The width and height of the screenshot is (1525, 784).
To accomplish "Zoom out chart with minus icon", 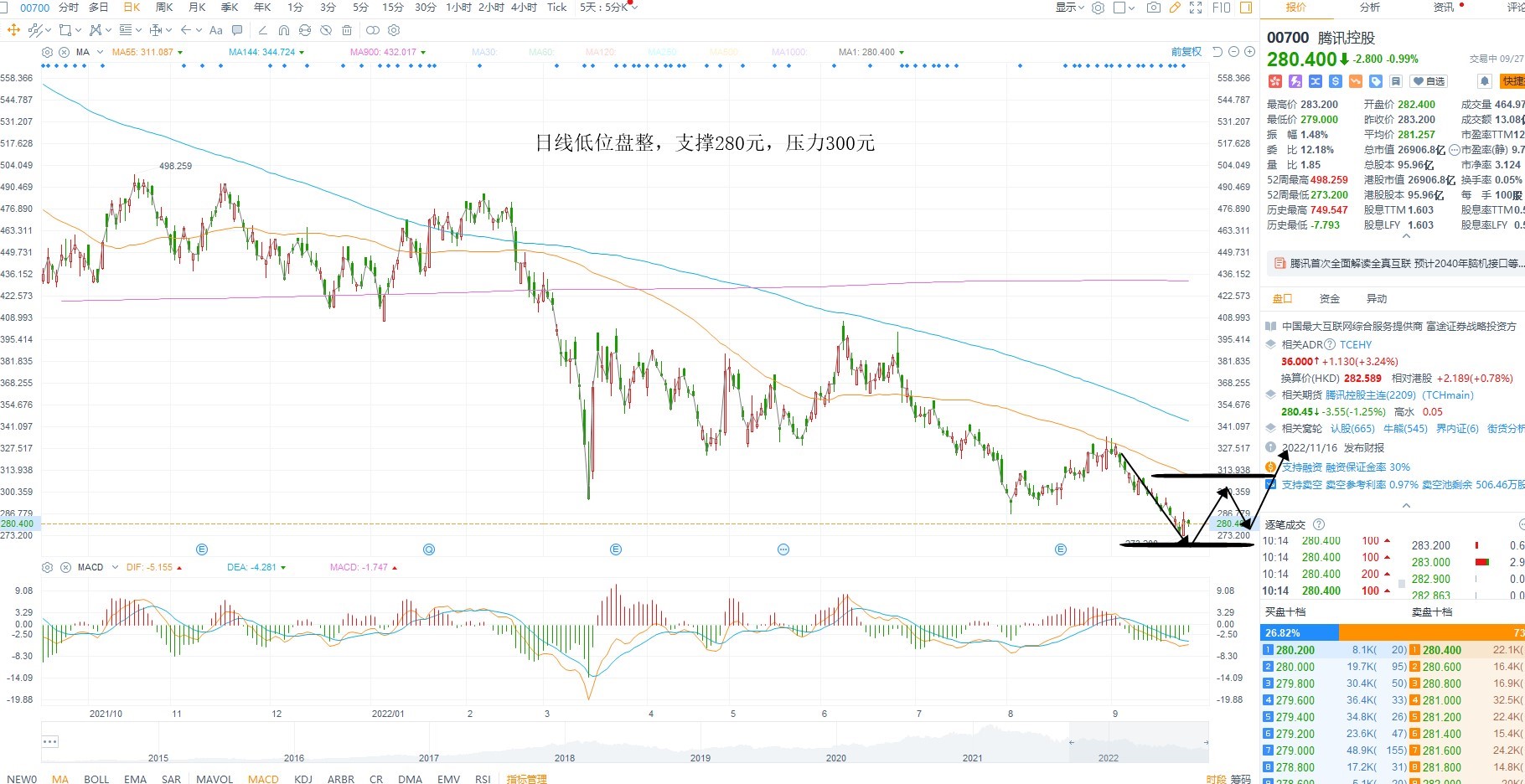I will [1233, 52].
